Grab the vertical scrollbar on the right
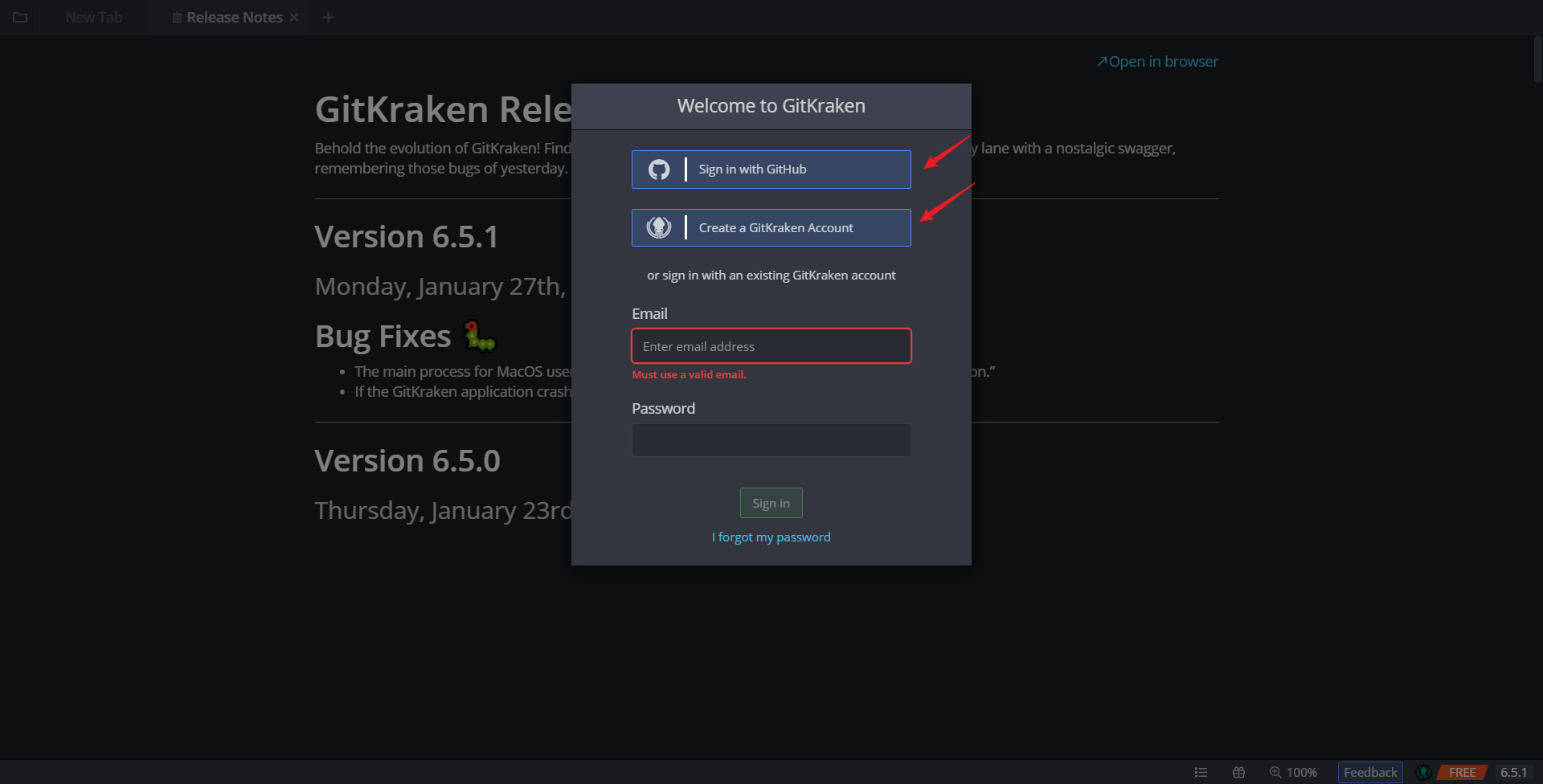Viewport: 1543px width, 784px height. click(x=1537, y=59)
